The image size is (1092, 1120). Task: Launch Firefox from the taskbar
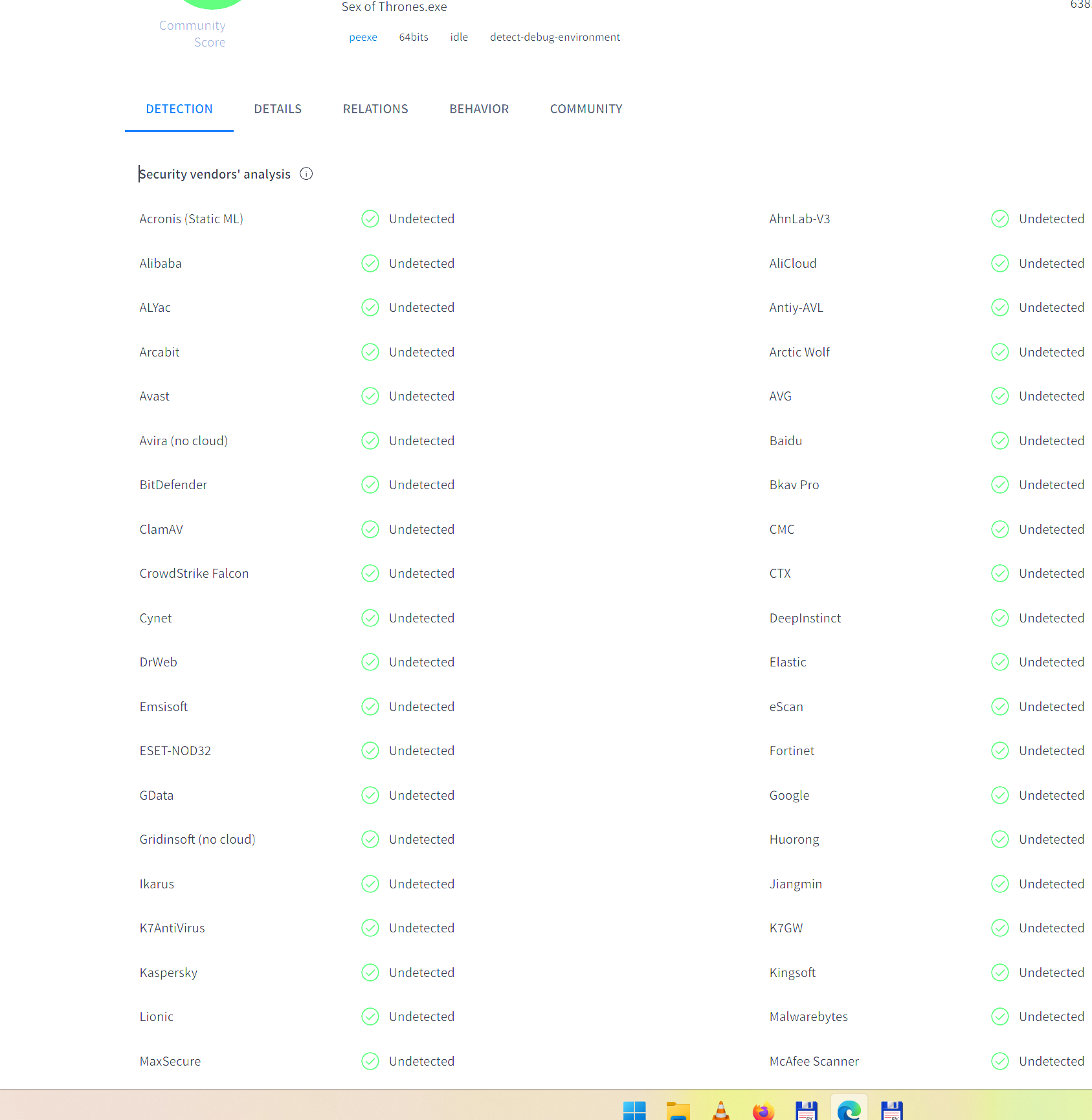(763, 1110)
